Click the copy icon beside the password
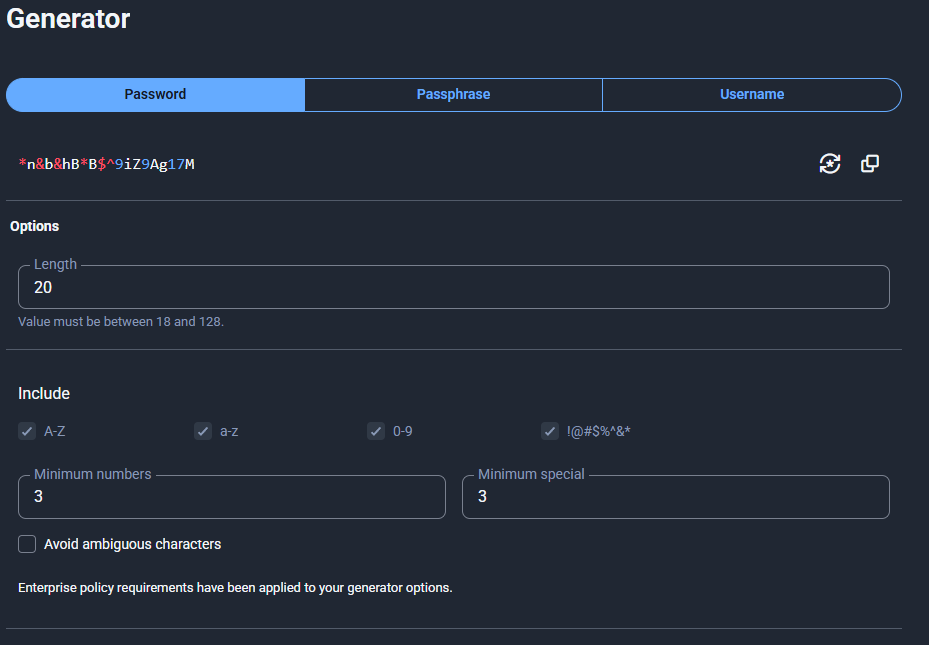The width and height of the screenshot is (929, 645). click(x=869, y=164)
